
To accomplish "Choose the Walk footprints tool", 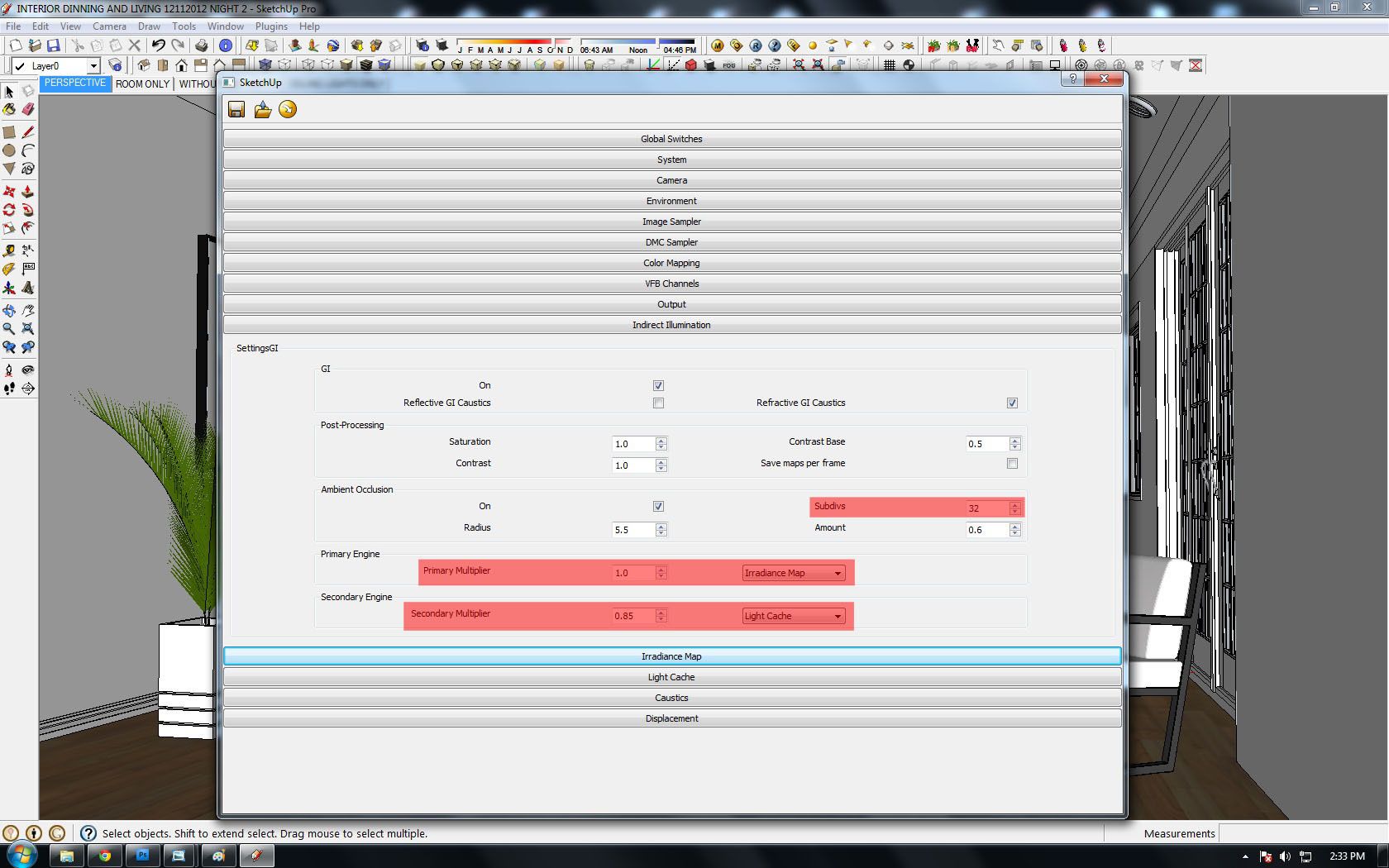I will pos(9,389).
